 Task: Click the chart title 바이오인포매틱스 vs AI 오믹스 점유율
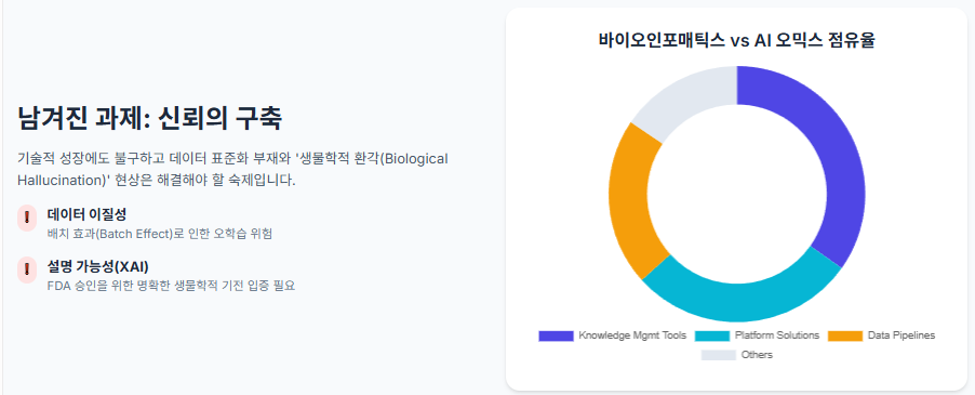tap(737, 41)
